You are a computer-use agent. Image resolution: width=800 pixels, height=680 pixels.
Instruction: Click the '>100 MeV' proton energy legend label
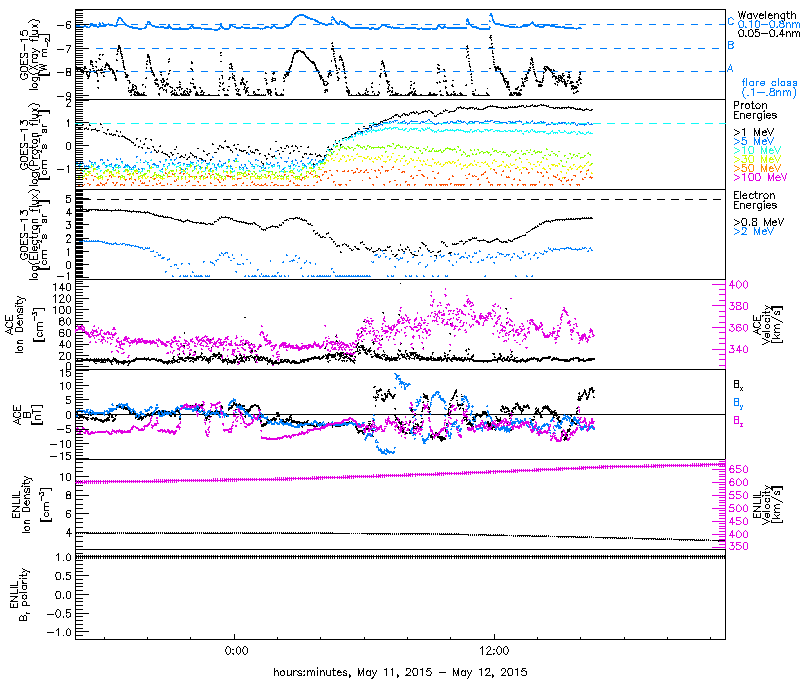[x=760, y=177]
